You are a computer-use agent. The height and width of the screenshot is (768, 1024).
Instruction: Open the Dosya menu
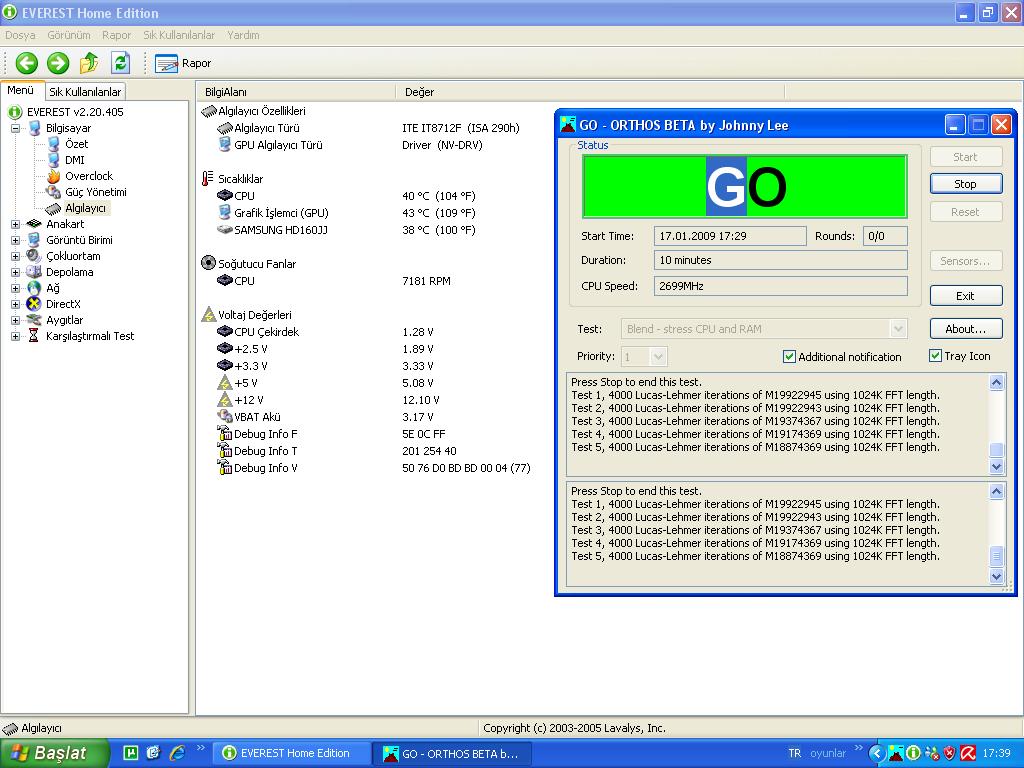coord(20,35)
